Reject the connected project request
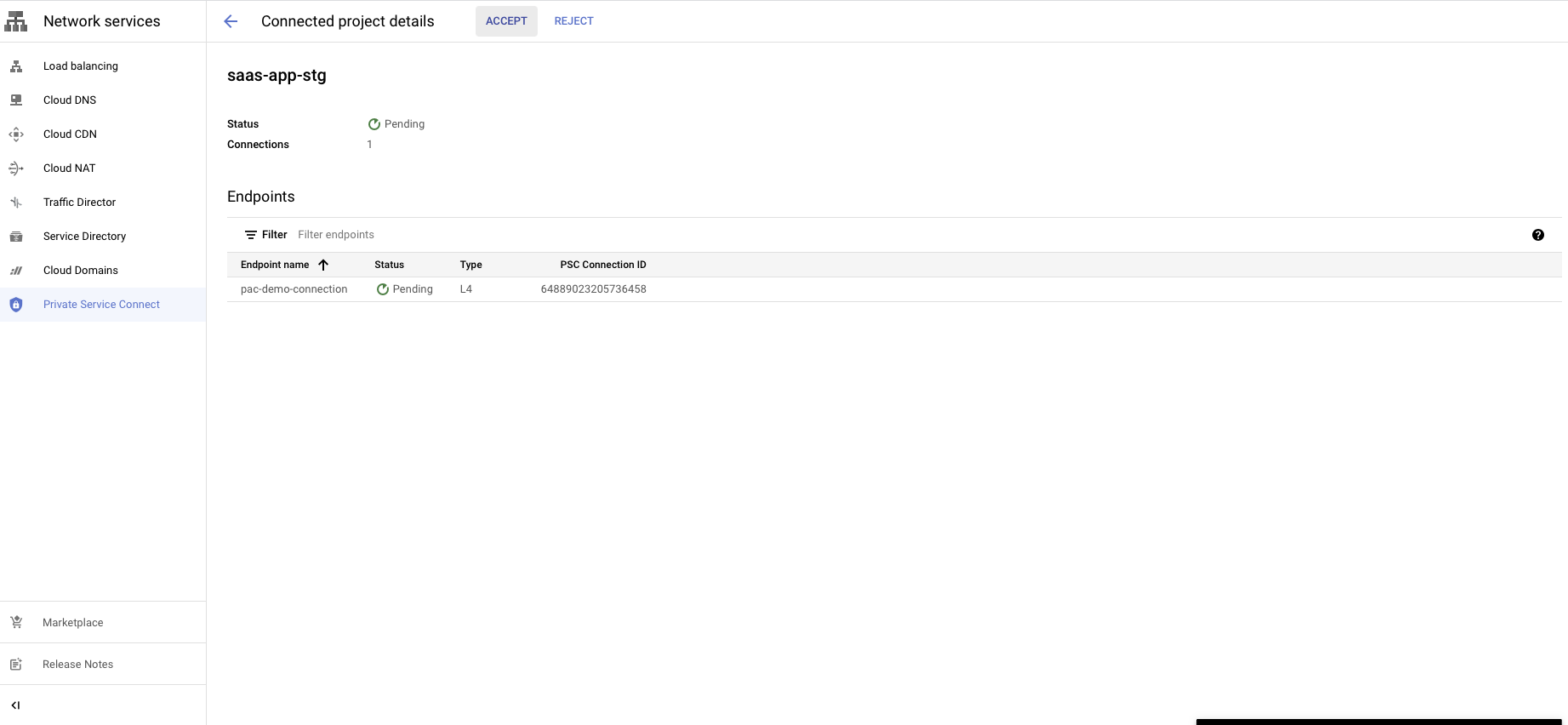This screenshot has width=1568, height=725. pos(573,21)
